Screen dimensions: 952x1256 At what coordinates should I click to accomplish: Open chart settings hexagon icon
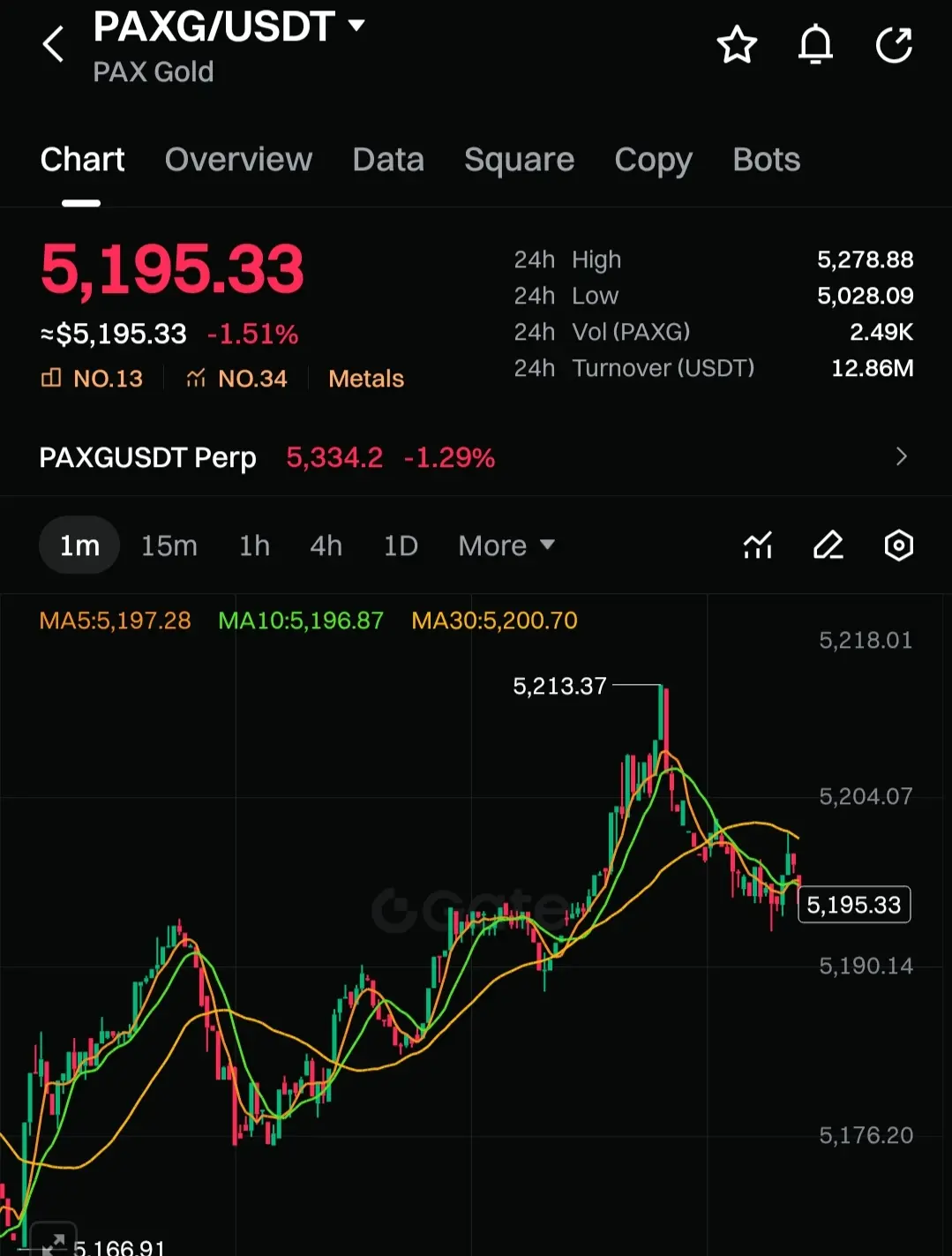[x=898, y=545]
